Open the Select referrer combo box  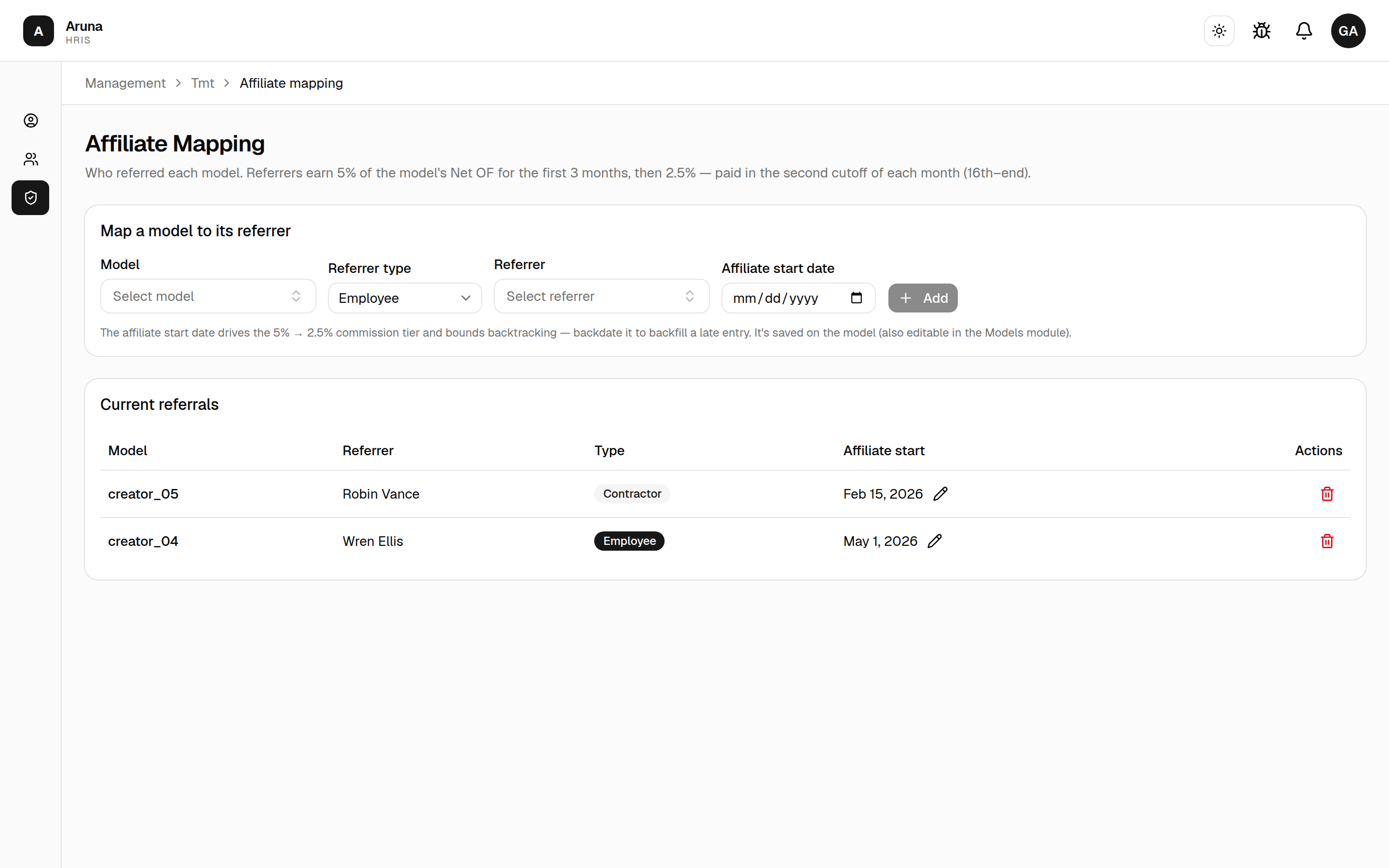(x=601, y=296)
